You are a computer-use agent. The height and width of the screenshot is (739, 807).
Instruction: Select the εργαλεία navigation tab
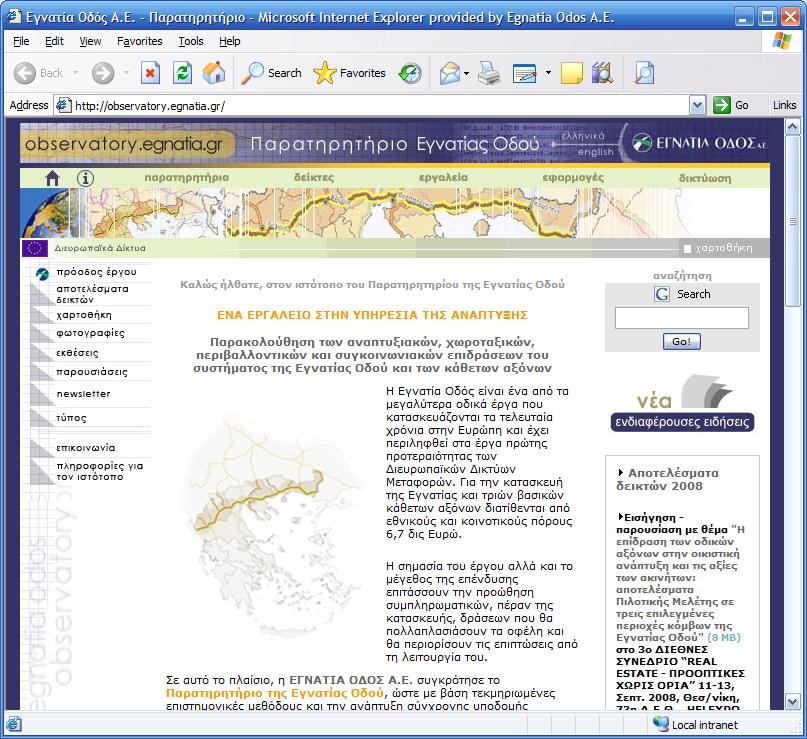pos(443,178)
